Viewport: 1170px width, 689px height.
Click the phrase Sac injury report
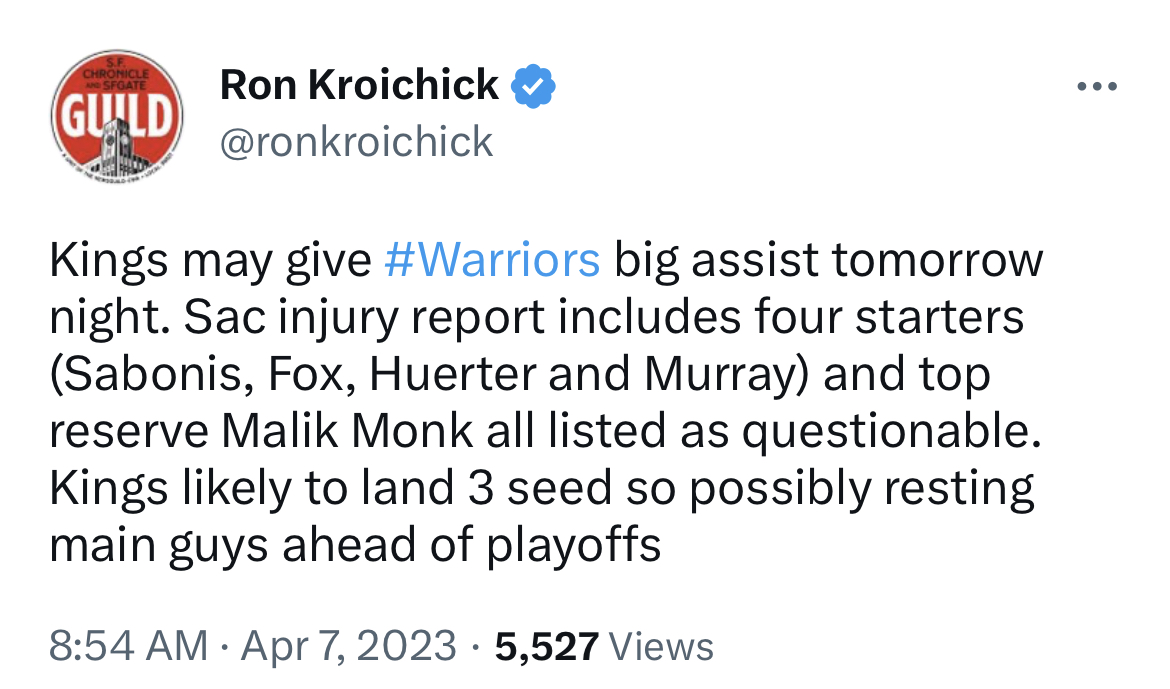coord(365,318)
